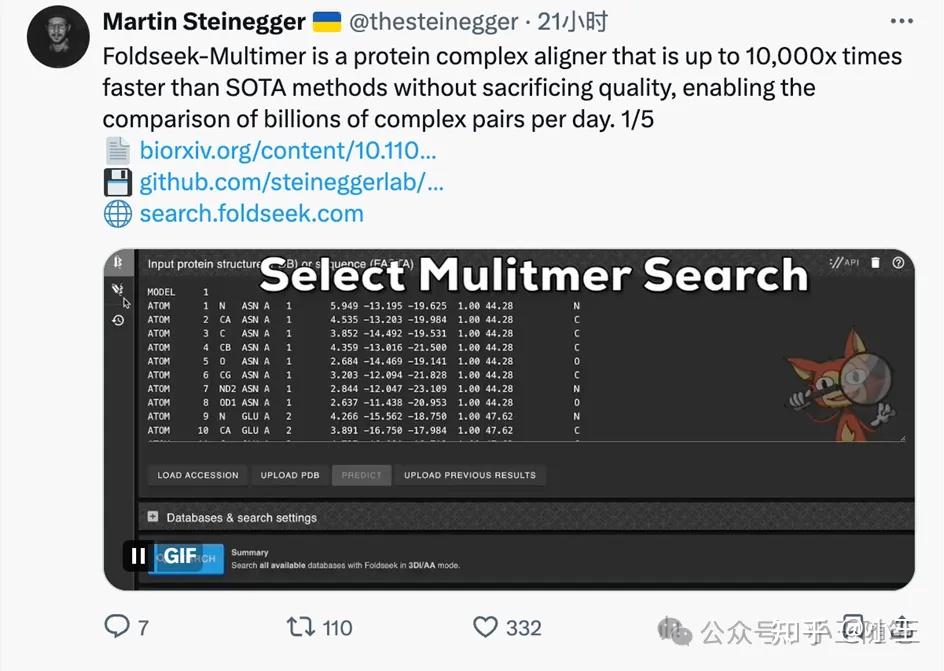944x671 pixels.
Task: Click the trash icon to clear input
Action: tap(874, 262)
